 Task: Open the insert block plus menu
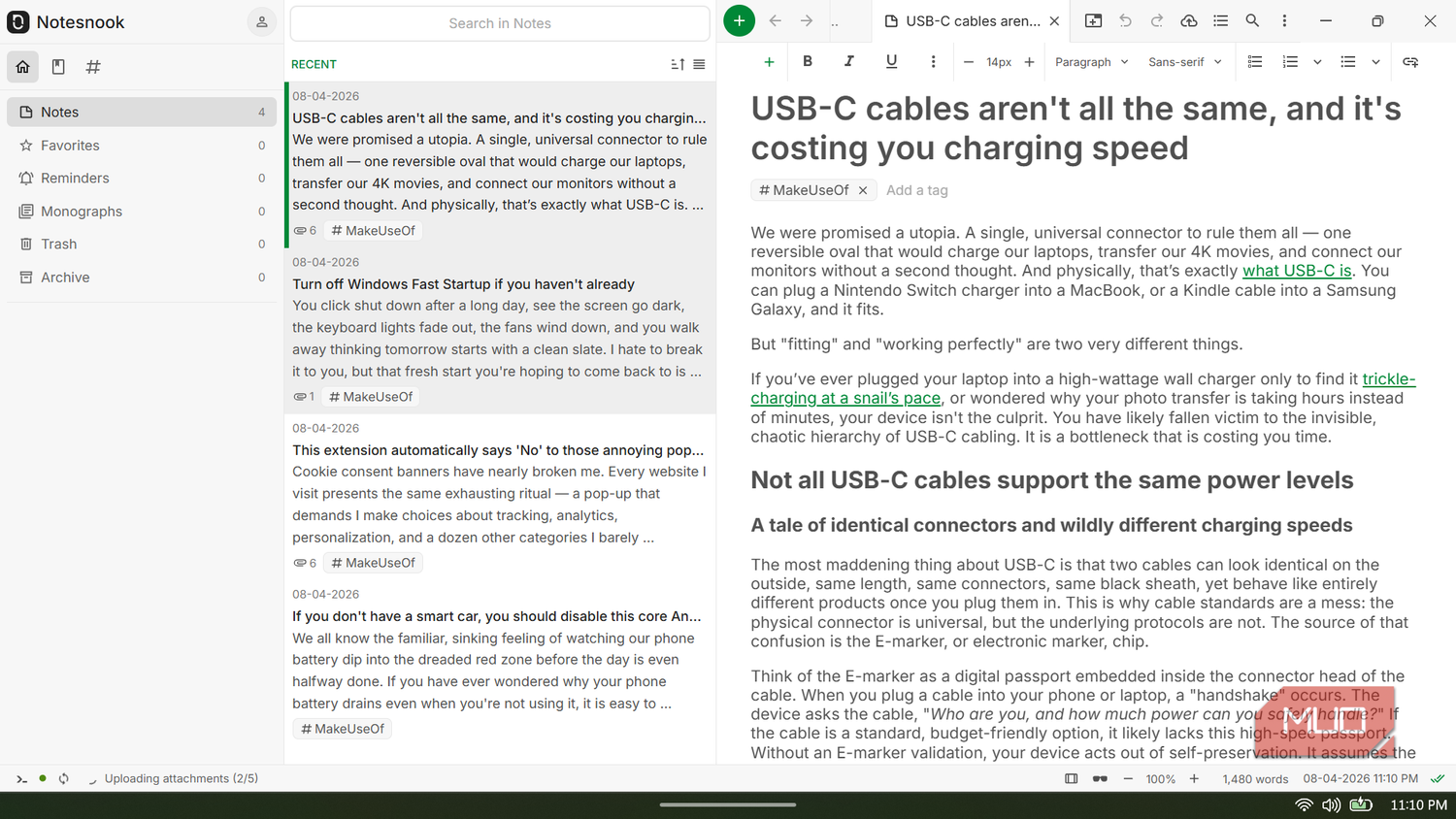pos(769,62)
